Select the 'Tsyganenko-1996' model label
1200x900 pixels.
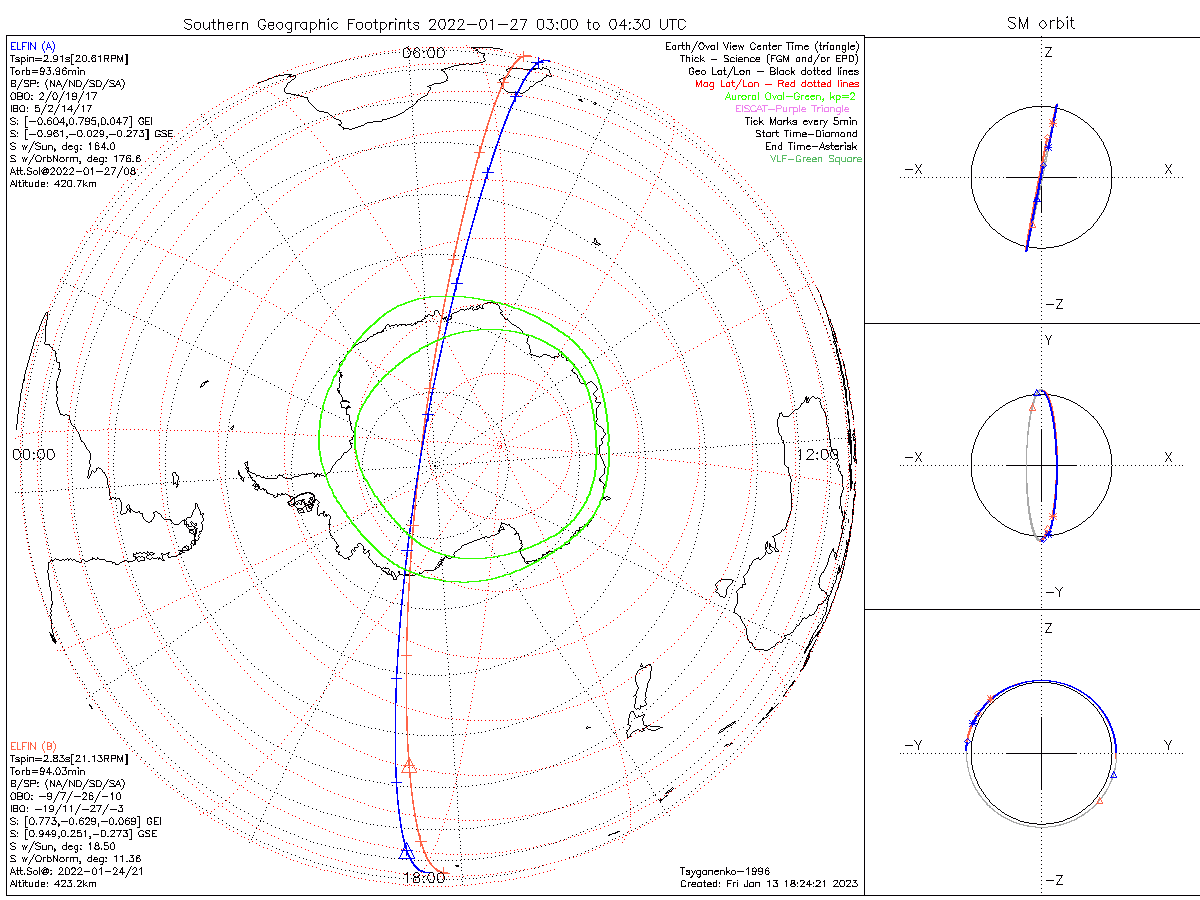pos(724,872)
